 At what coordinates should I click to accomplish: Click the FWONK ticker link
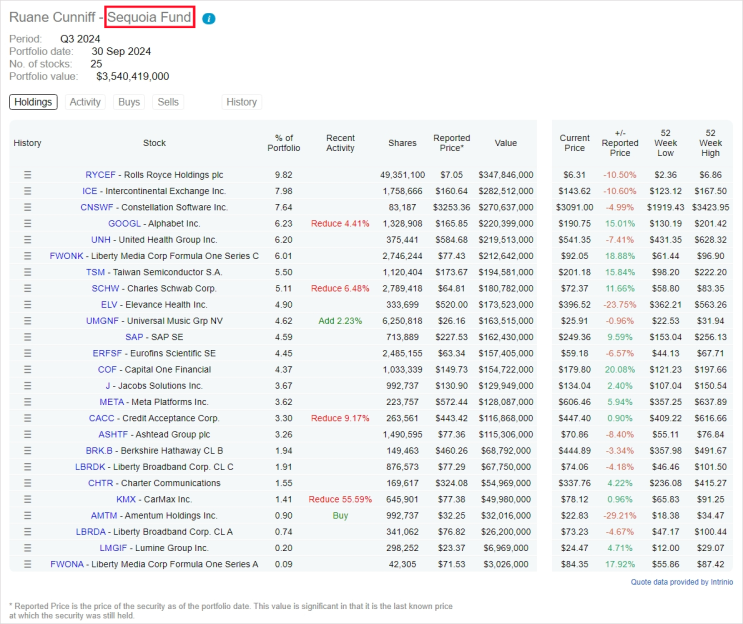[x=66, y=256]
